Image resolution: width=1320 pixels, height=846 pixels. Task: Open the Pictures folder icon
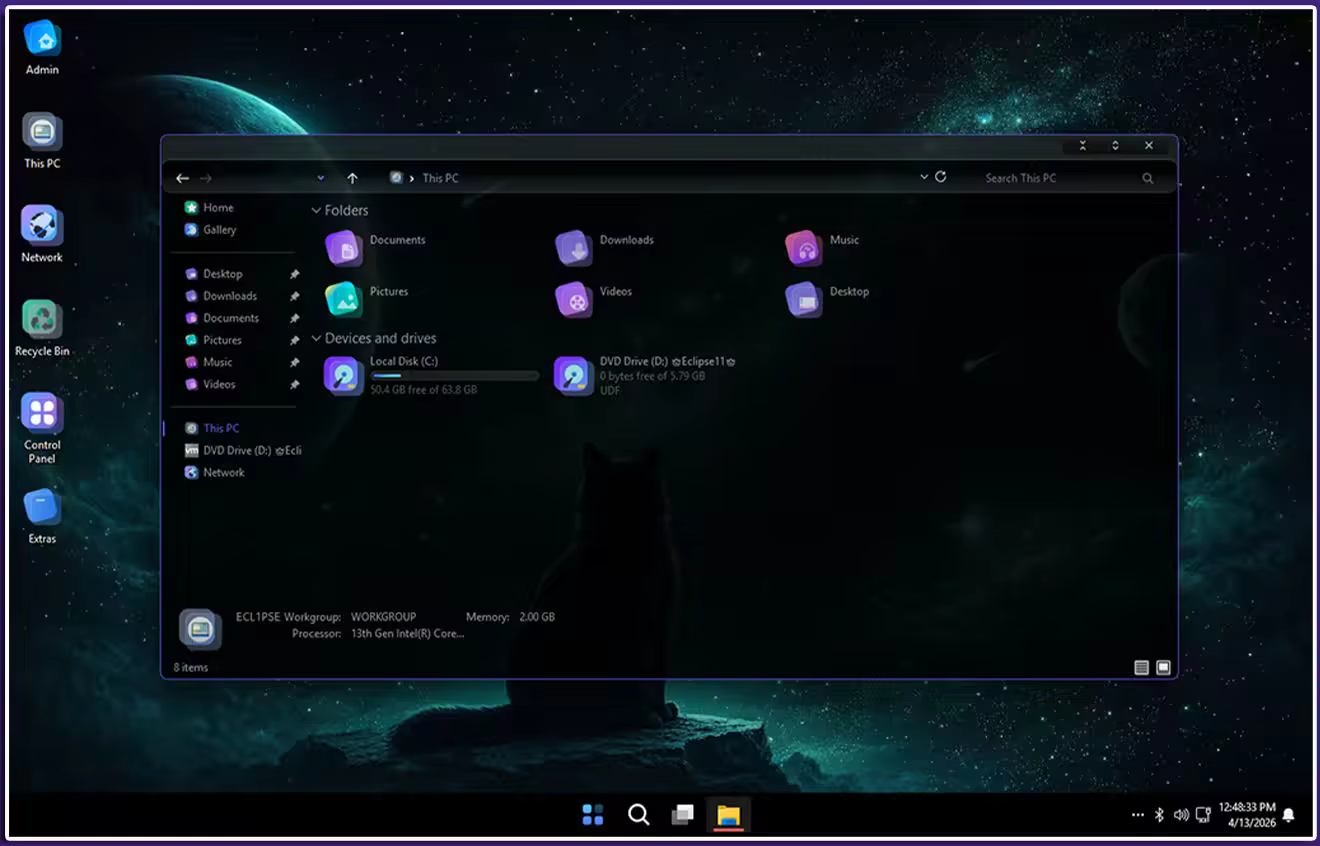tap(344, 299)
